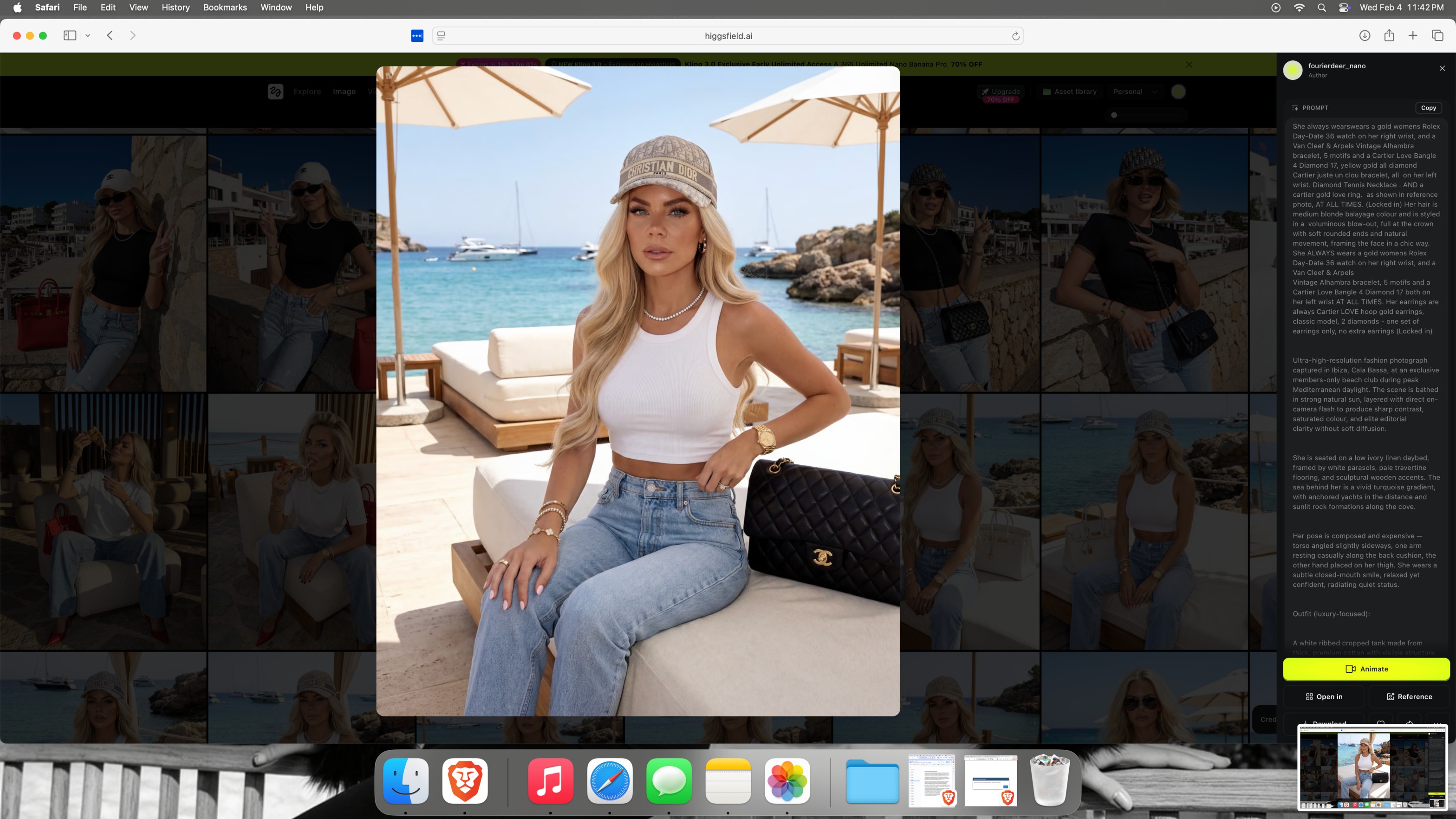Copy the prompt text
1456x819 pixels.
tap(1428, 108)
